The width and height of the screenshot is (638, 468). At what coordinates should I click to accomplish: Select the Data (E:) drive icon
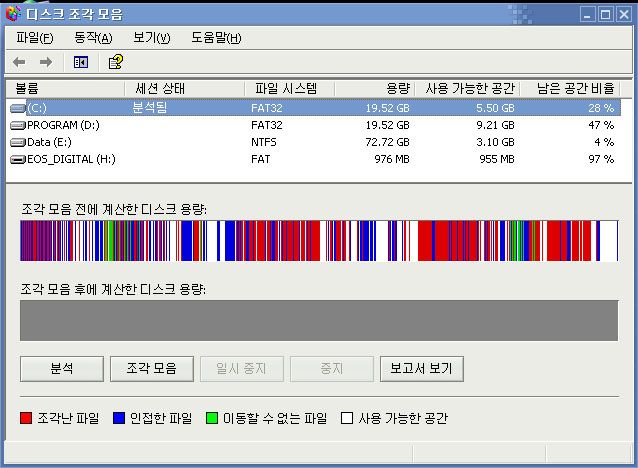[17, 142]
